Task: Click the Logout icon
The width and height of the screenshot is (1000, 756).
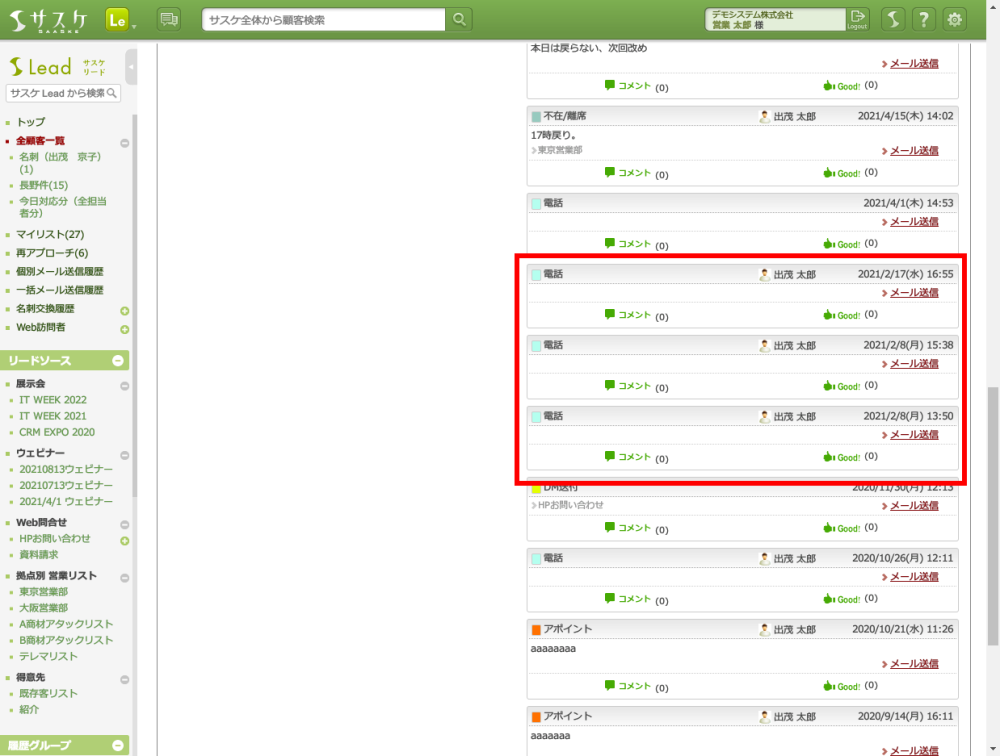Action: click(857, 19)
